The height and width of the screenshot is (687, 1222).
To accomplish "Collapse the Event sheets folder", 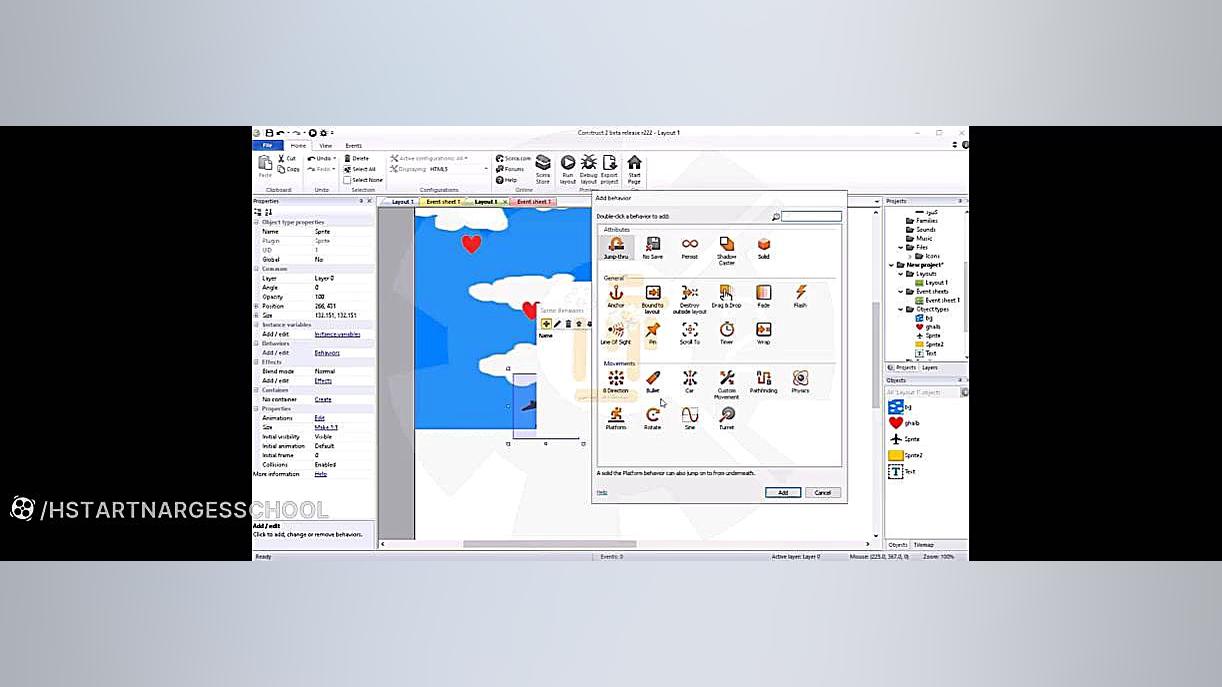I will pos(900,292).
